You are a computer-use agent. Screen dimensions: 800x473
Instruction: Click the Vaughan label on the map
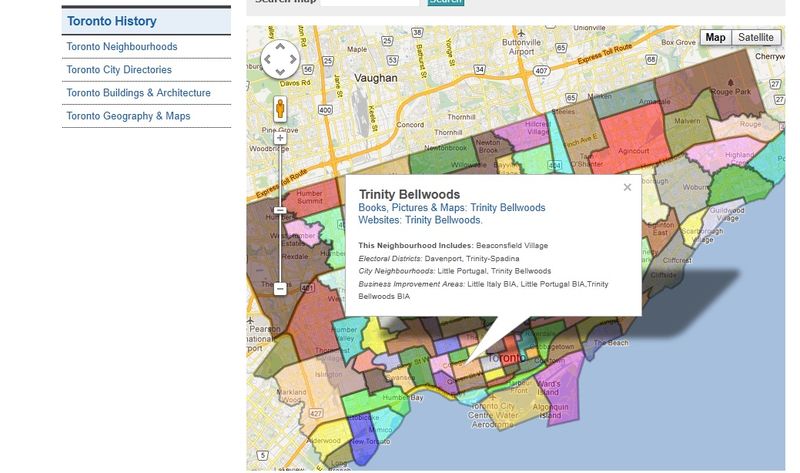(376, 78)
